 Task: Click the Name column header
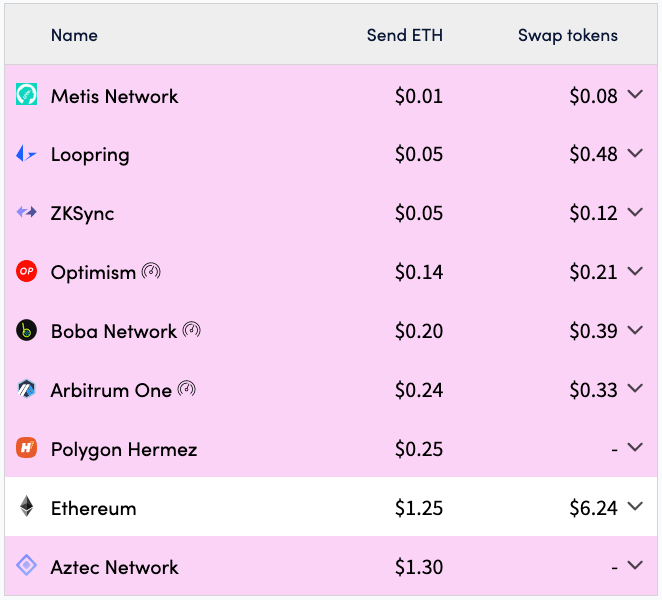74,35
